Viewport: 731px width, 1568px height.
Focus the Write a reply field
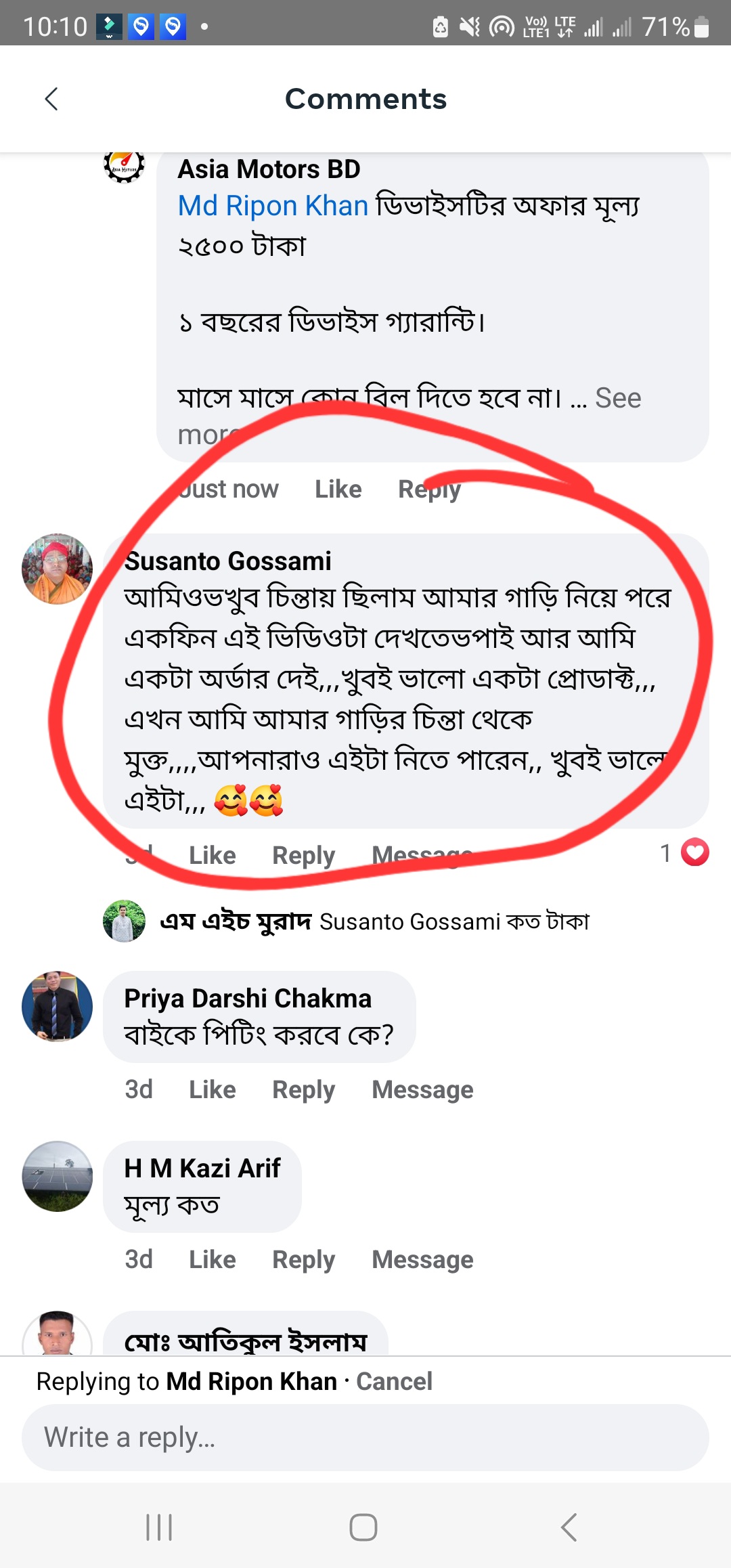[x=365, y=1437]
